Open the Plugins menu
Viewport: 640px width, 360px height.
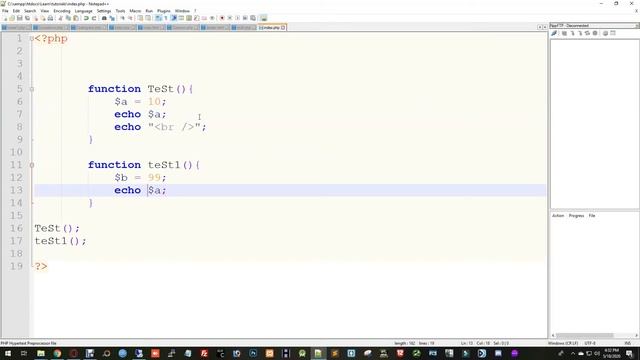coord(164,11)
